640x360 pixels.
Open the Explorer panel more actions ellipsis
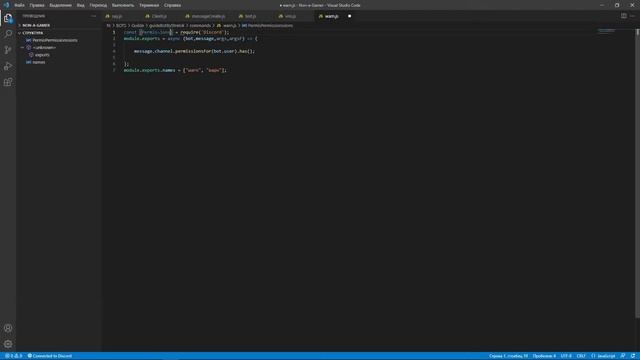point(93,16)
